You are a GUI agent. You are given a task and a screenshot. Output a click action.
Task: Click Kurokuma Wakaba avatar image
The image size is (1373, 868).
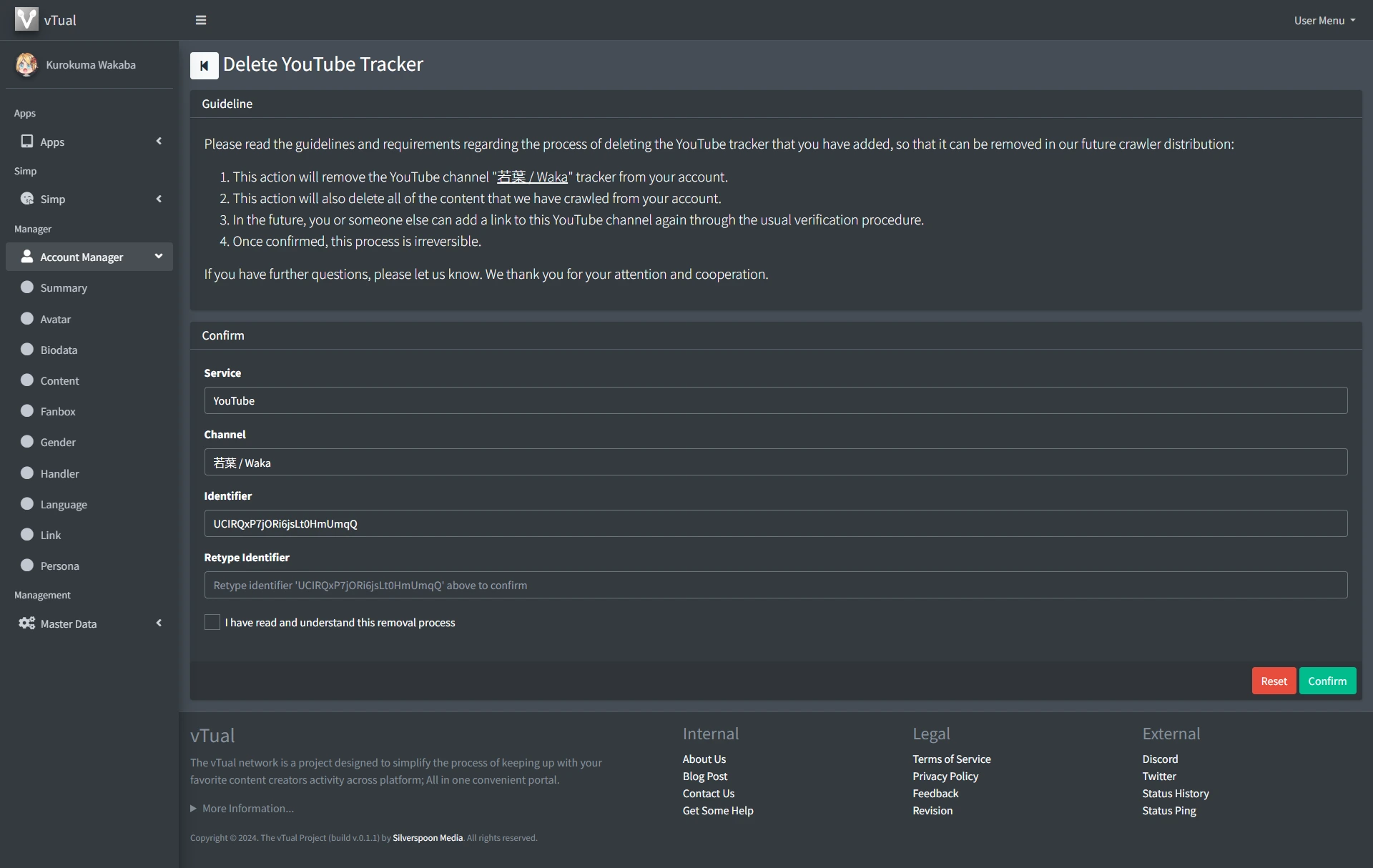tap(26, 64)
